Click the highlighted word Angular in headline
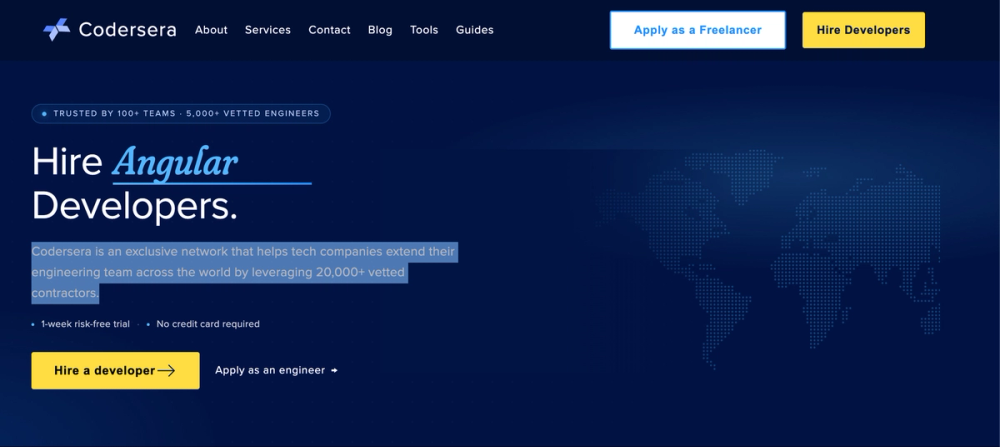The width and height of the screenshot is (1000, 447). pyautogui.click(x=175, y=162)
